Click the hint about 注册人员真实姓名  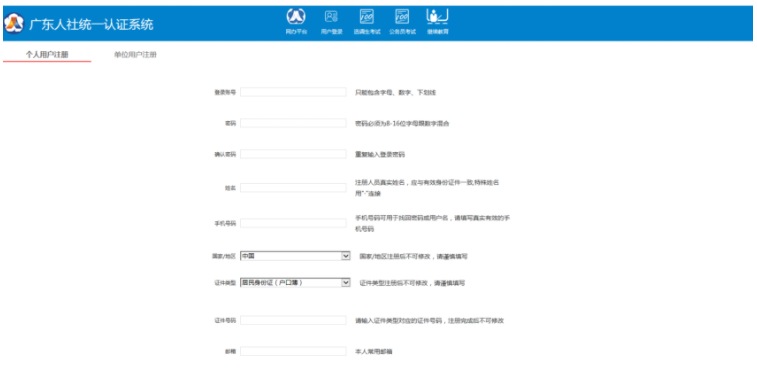click(427, 188)
